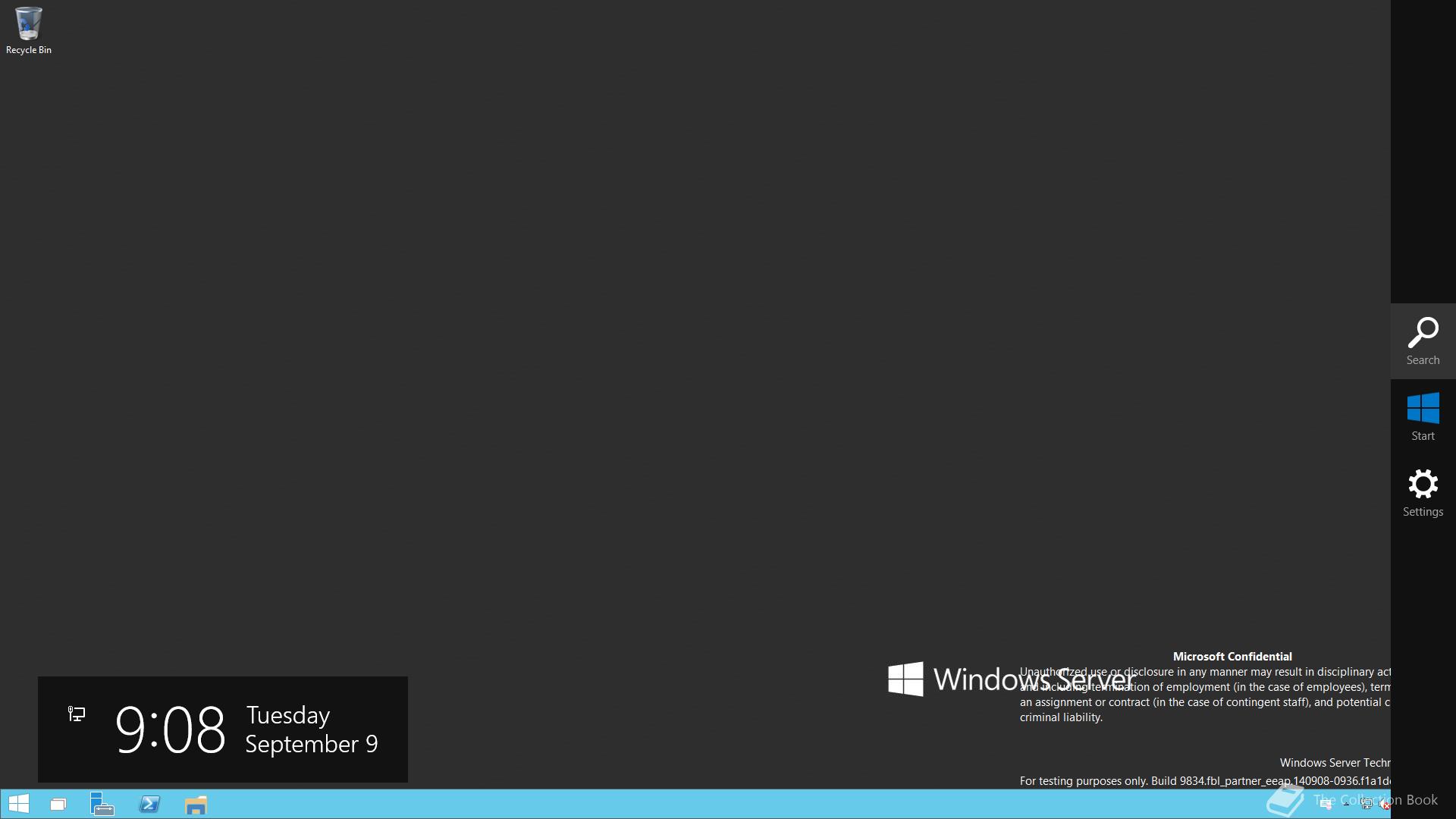Open Task View from the taskbar
Image resolution: width=1456 pixels, height=819 pixels.
point(58,805)
